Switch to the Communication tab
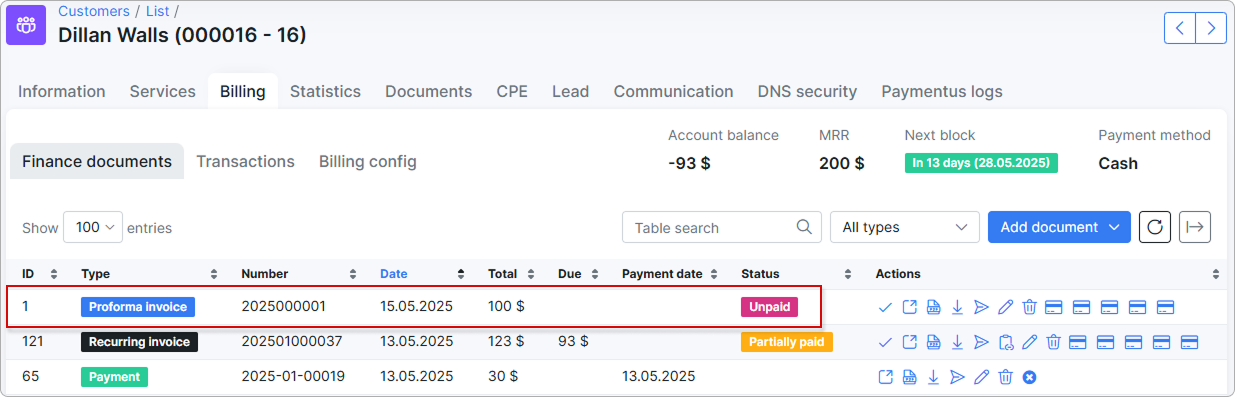Image resolution: width=1235 pixels, height=397 pixels. (x=673, y=91)
